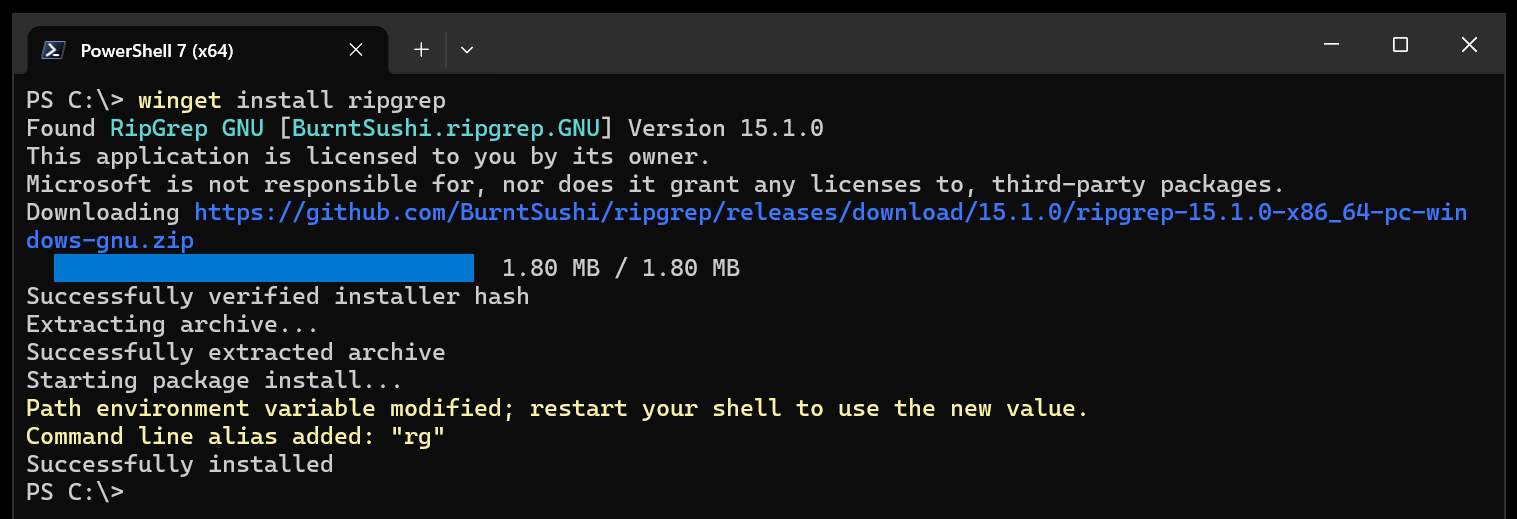The image size is (1517, 519).
Task: Click the PowerShell icon in the tab
Action: pyautogui.click(x=54, y=50)
